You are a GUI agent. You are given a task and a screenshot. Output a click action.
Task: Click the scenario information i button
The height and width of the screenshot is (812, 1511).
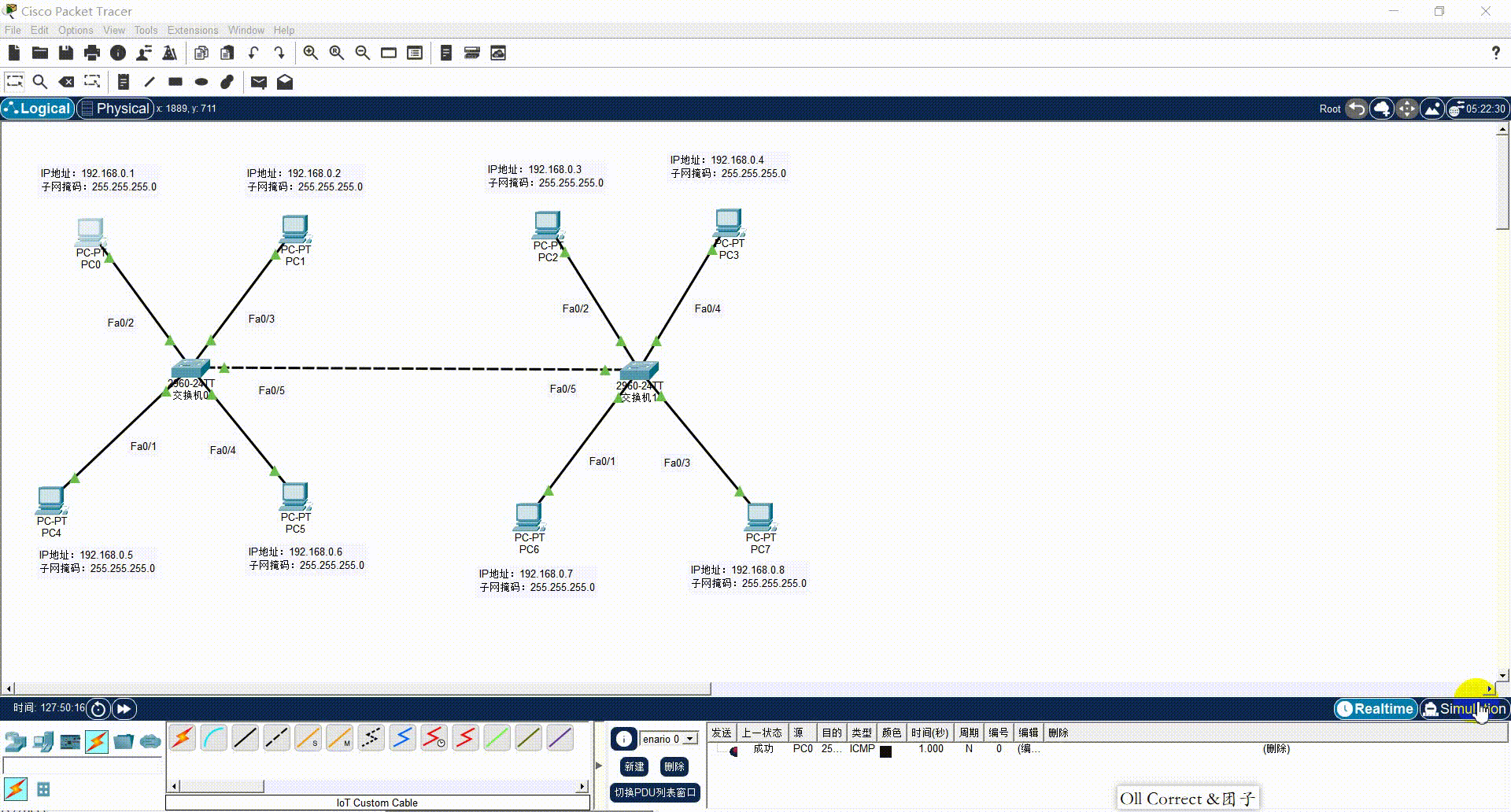(x=623, y=739)
